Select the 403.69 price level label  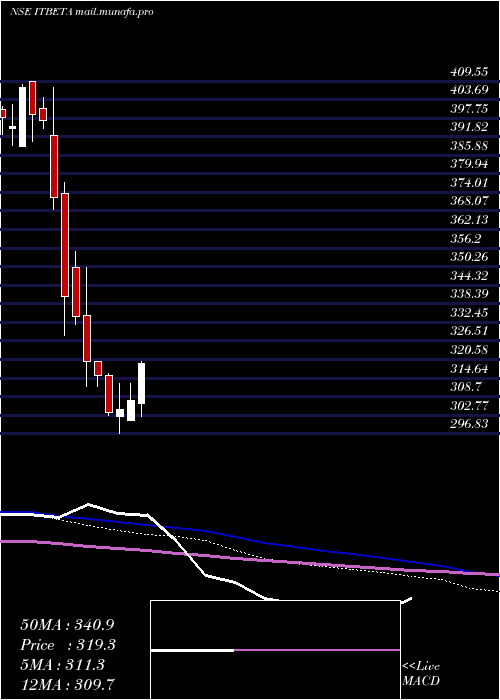click(468, 90)
